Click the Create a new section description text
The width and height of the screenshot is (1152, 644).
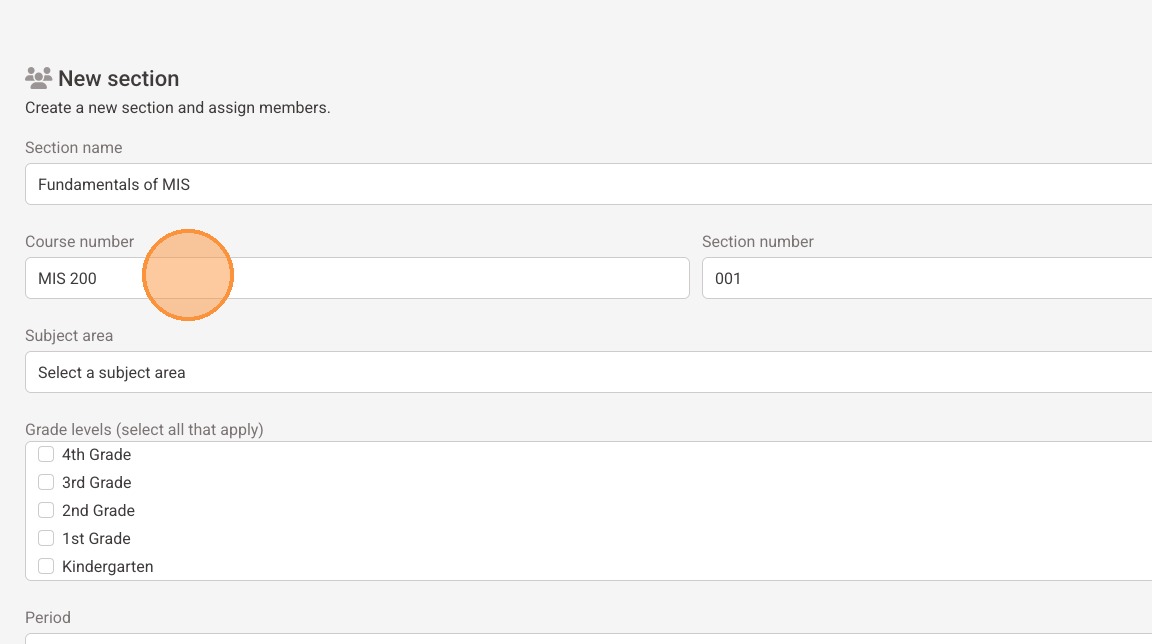[177, 107]
